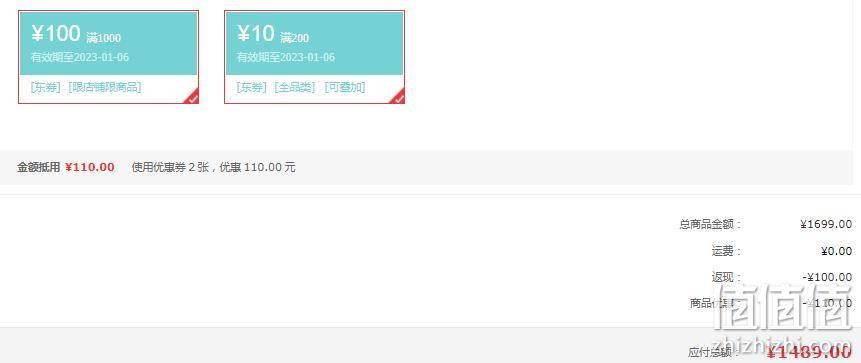Click the 使用优惠券 2 张 summary text

(170, 167)
